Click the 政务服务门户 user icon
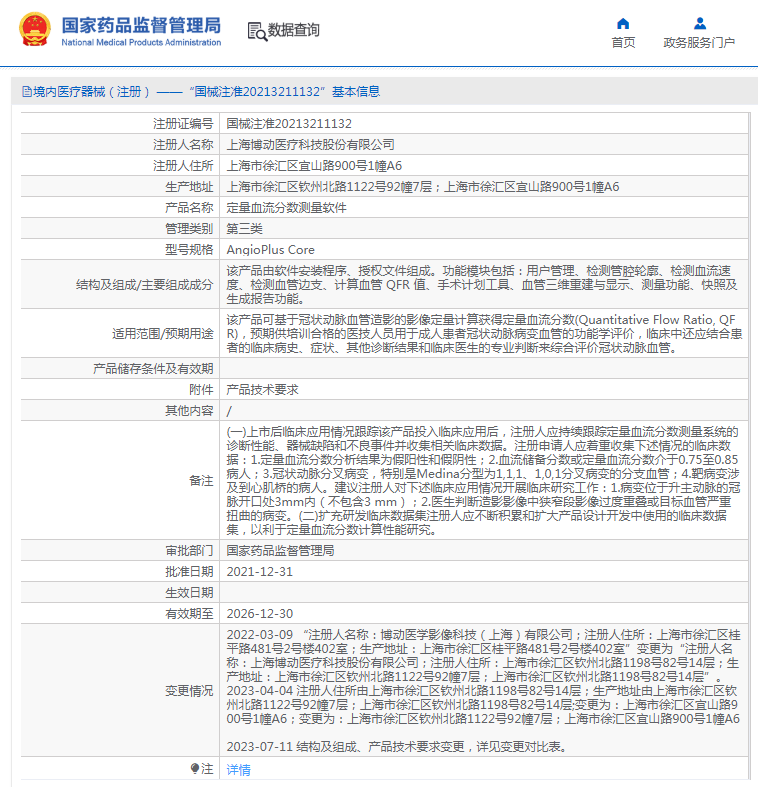This screenshot has height=787, width=758. click(700, 24)
